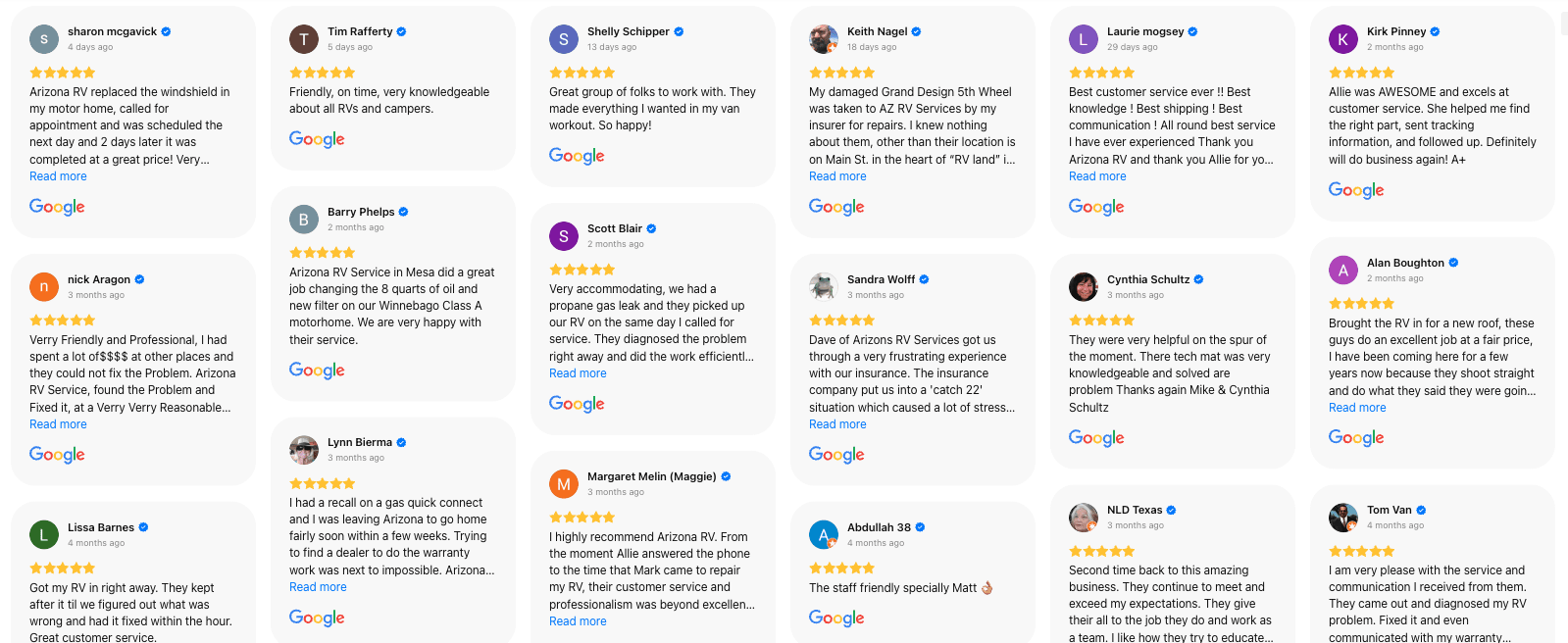
Task: Expand sharon mcgavick's review with Read more
Action: coord(58,176)
